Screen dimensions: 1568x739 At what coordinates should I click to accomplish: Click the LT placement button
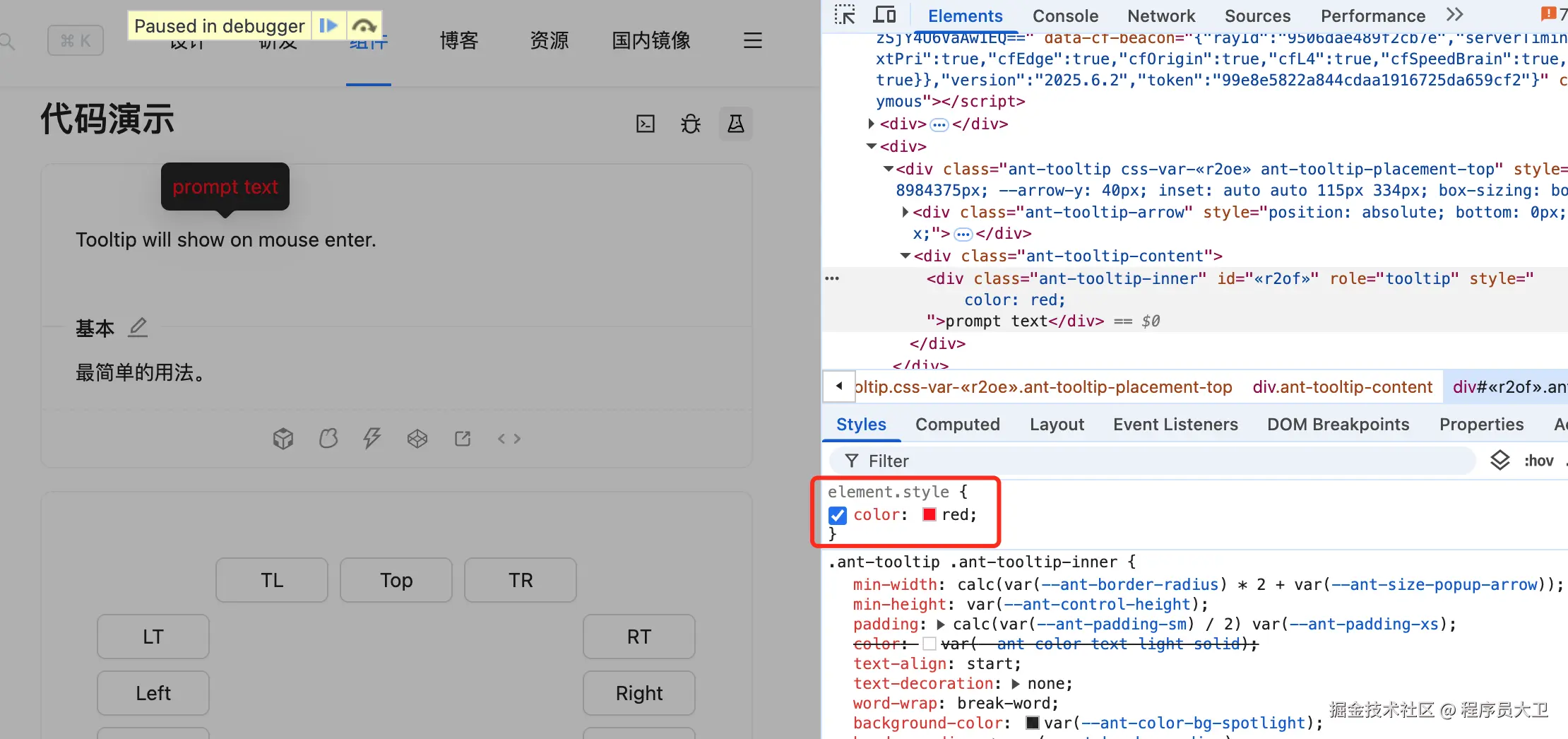pos(153,637)
